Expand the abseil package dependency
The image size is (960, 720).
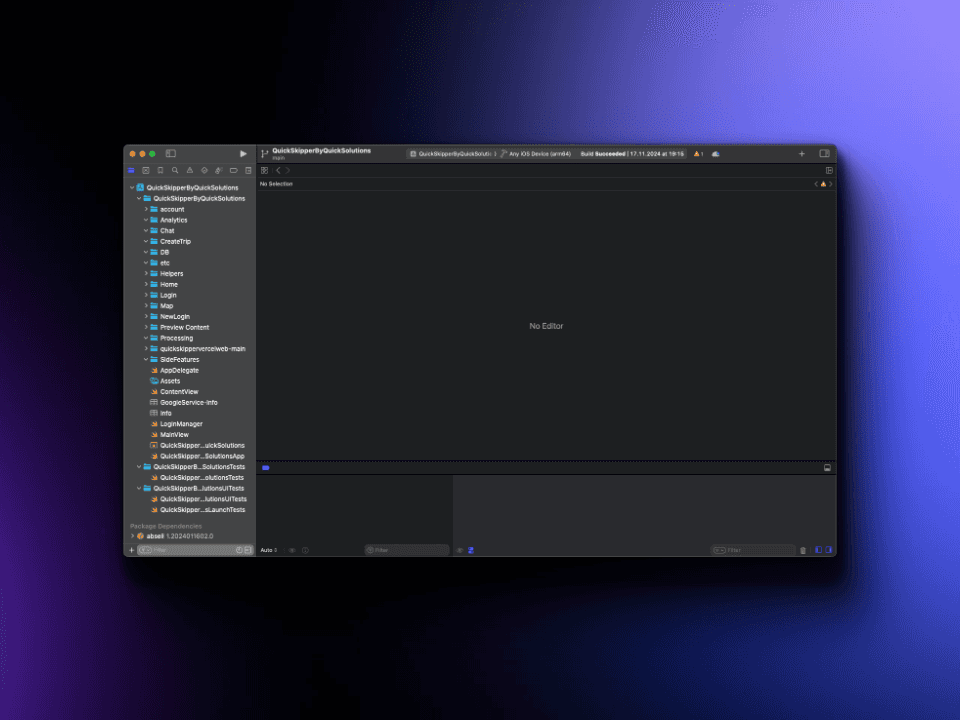pyautogui.click(x=132, y=536)
